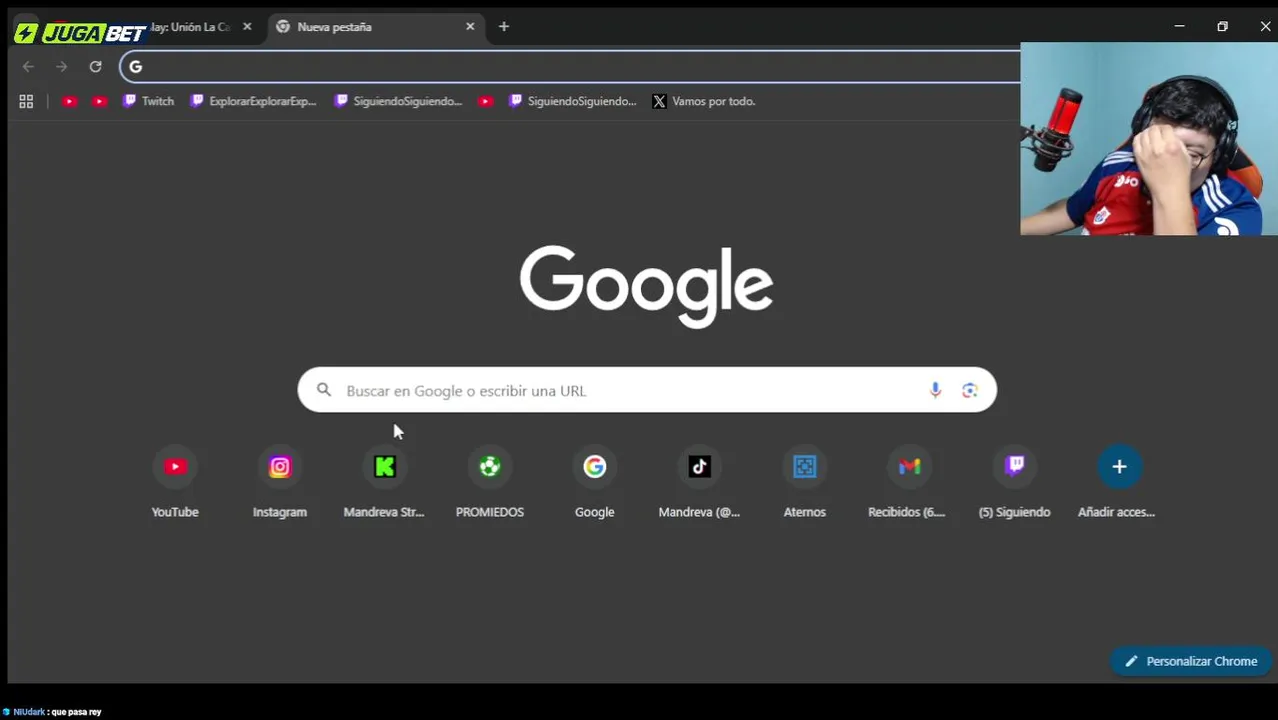Open the first YouTube bookmark icon
1278x720 pixels.
(x=69, y=101)
